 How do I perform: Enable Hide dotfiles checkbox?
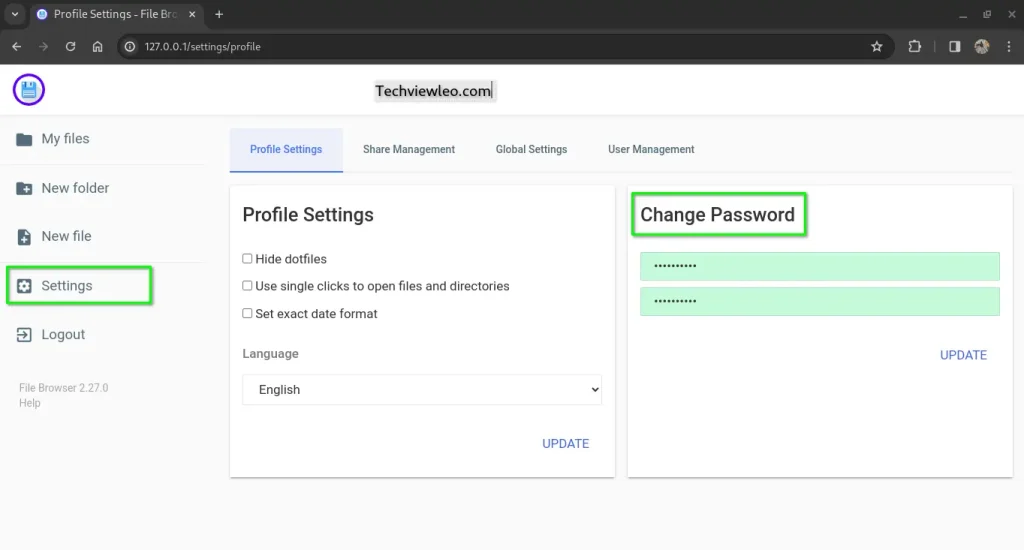pyautogui.click(x=247, y=259)
